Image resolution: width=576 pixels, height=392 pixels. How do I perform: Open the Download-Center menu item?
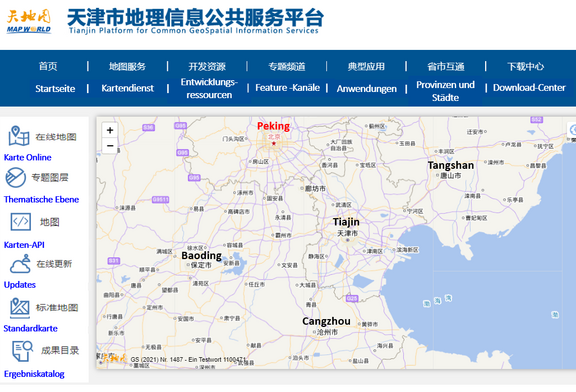point(529,88)
